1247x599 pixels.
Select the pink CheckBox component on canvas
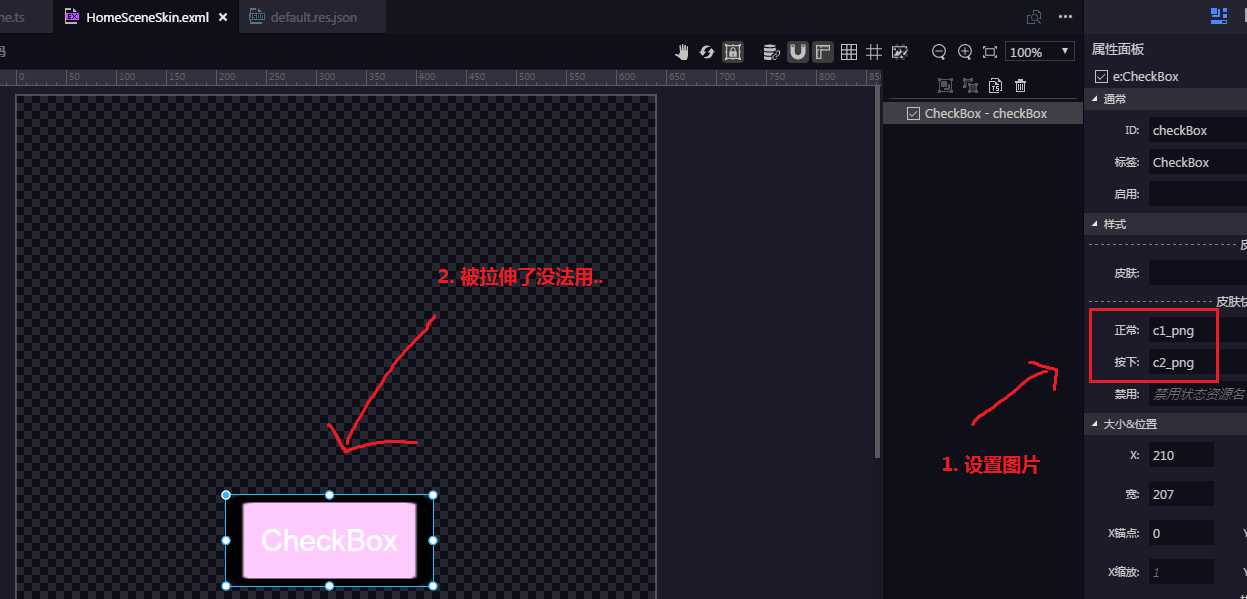tap(329, 540)
